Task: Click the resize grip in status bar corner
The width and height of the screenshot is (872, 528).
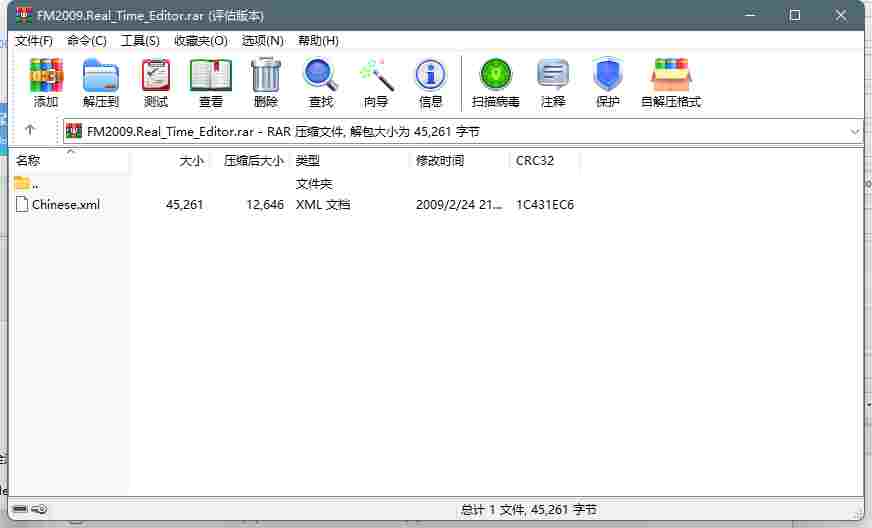Action: click(x=857, y=514)
